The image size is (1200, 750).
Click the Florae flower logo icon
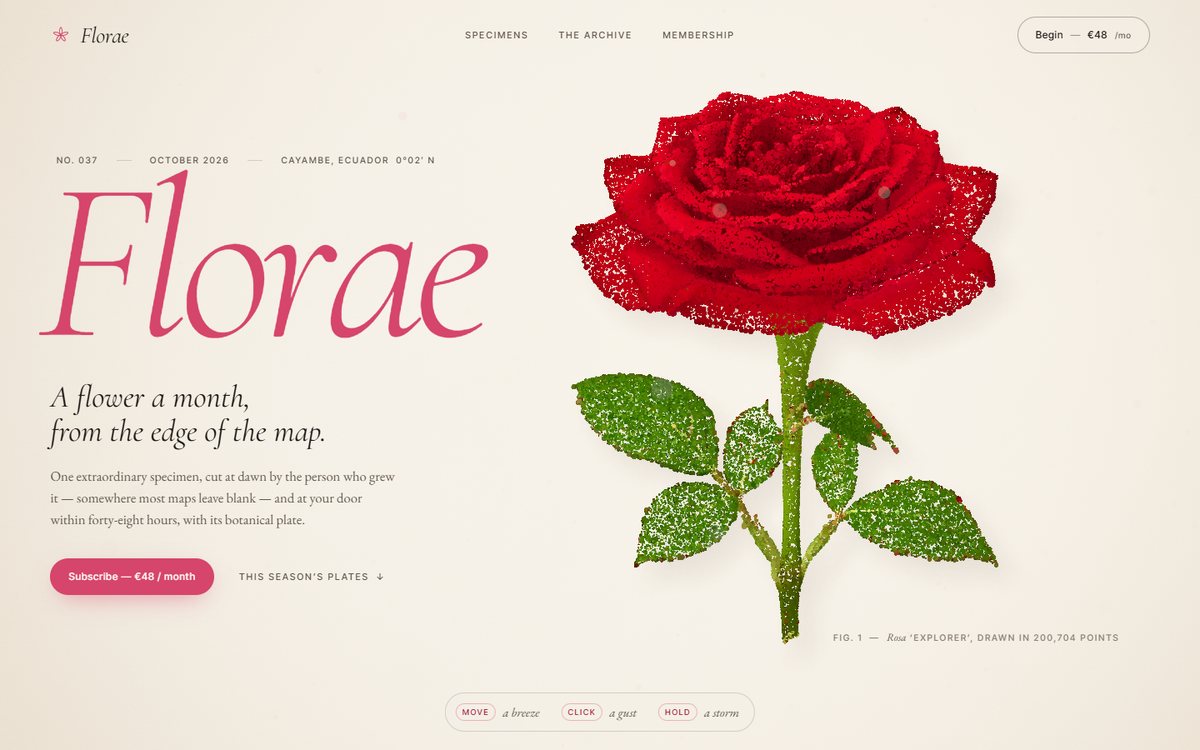(61, 35)
